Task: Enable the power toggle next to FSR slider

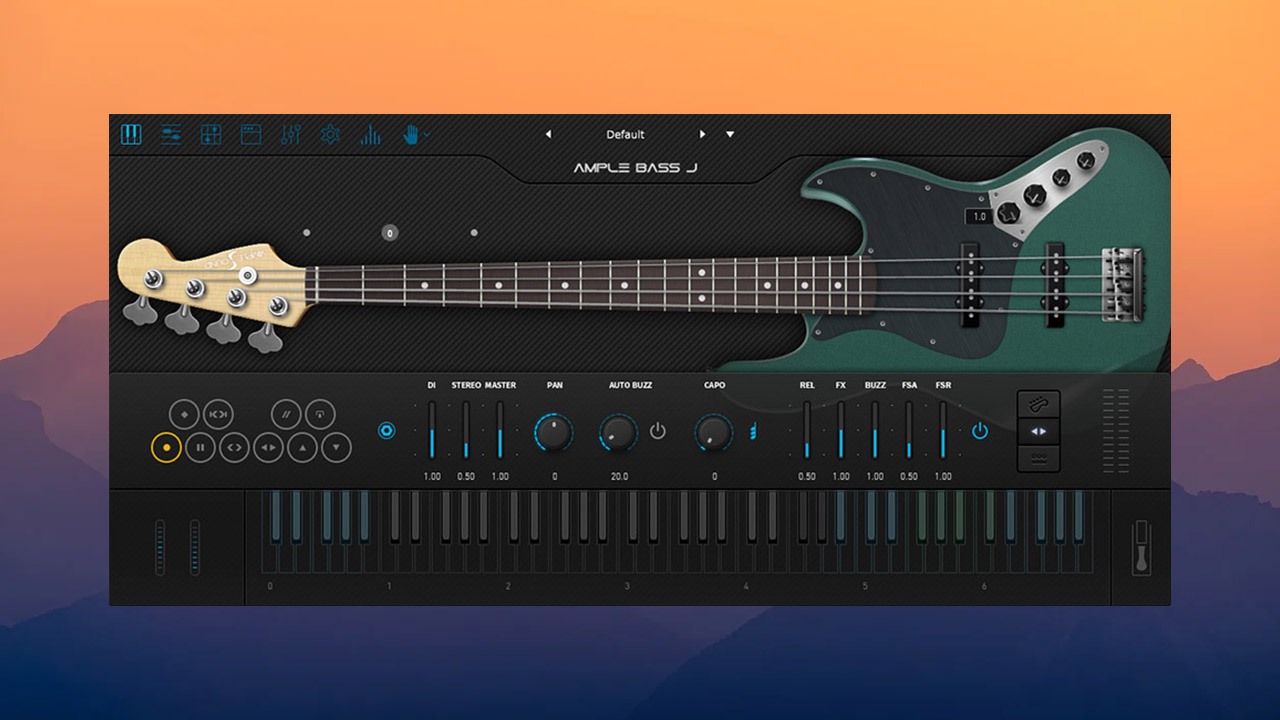Action: click(980, 430)
